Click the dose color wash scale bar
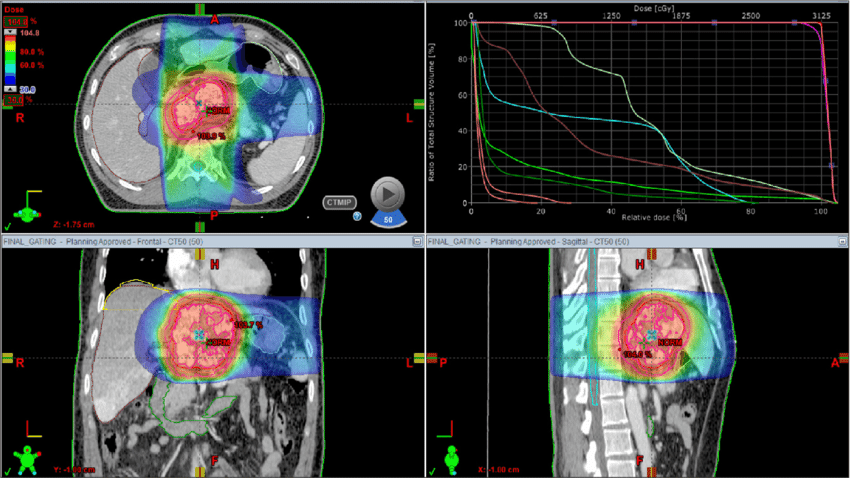Image resolution: width=850 pixels, height=478 pixels. 10,60
